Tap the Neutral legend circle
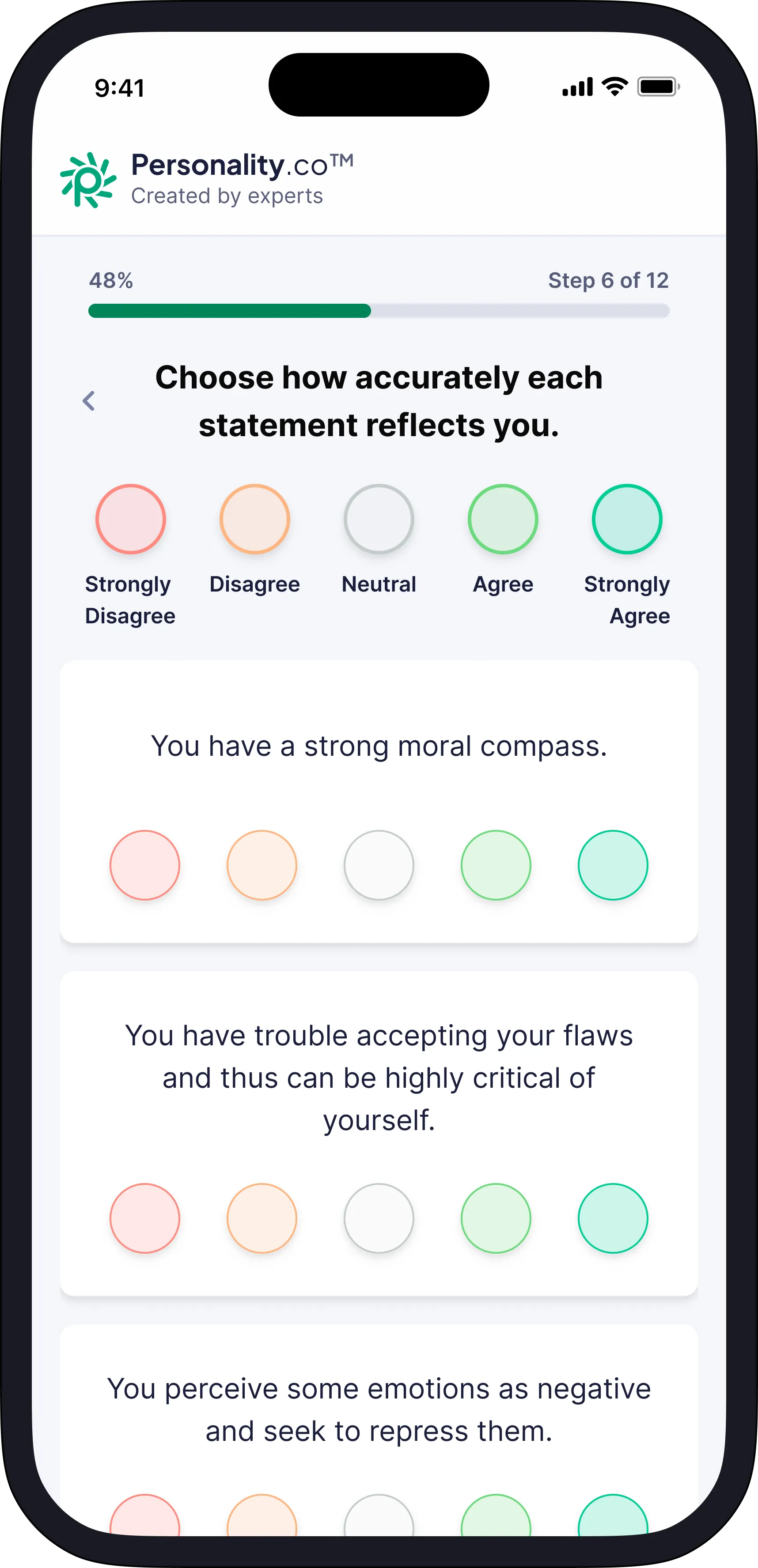Image resolution: width=758 pixels, height=1568 pixels. (x=379, y=519)
